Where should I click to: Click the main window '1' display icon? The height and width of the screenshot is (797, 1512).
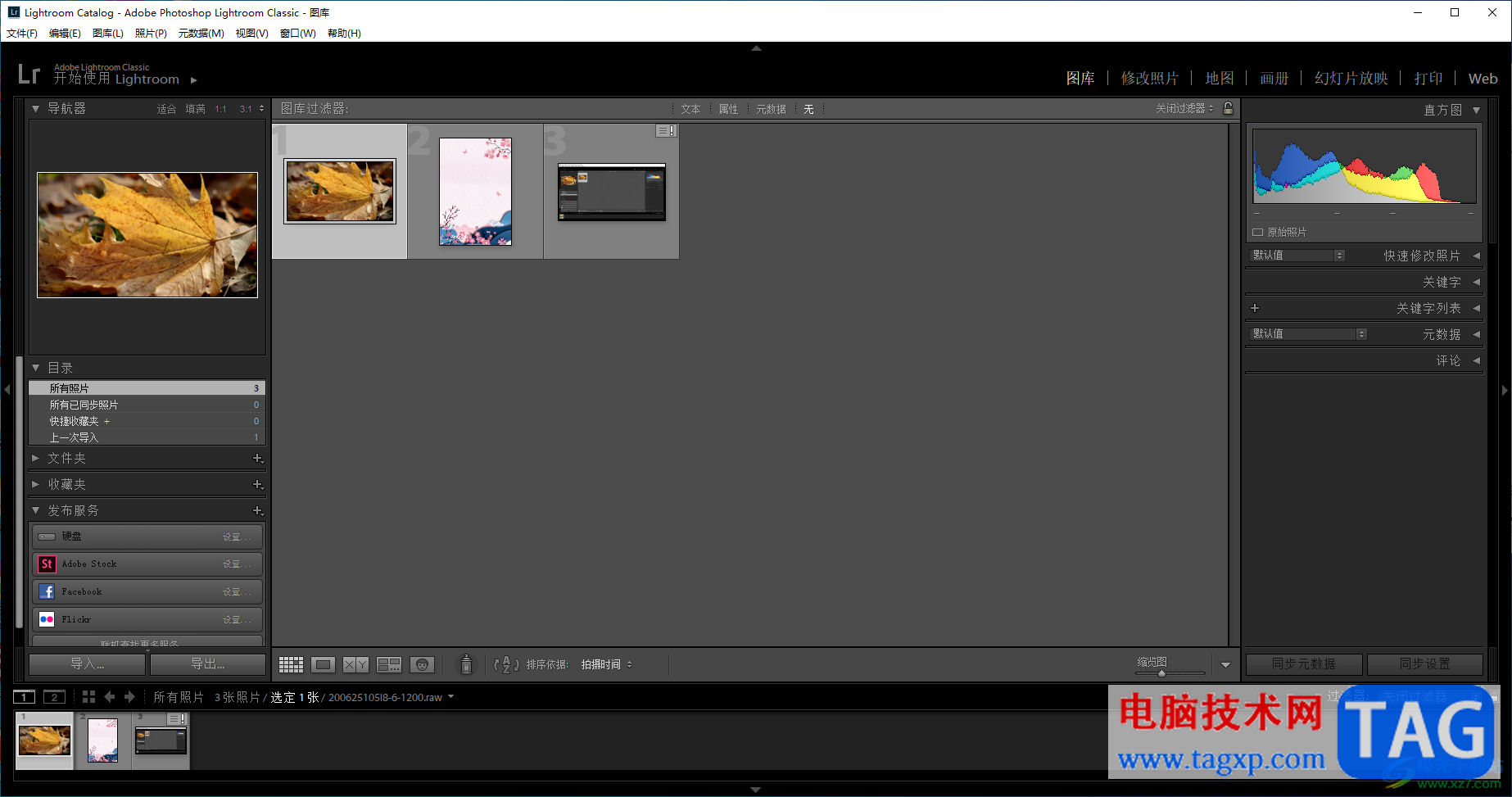[25, 697]
